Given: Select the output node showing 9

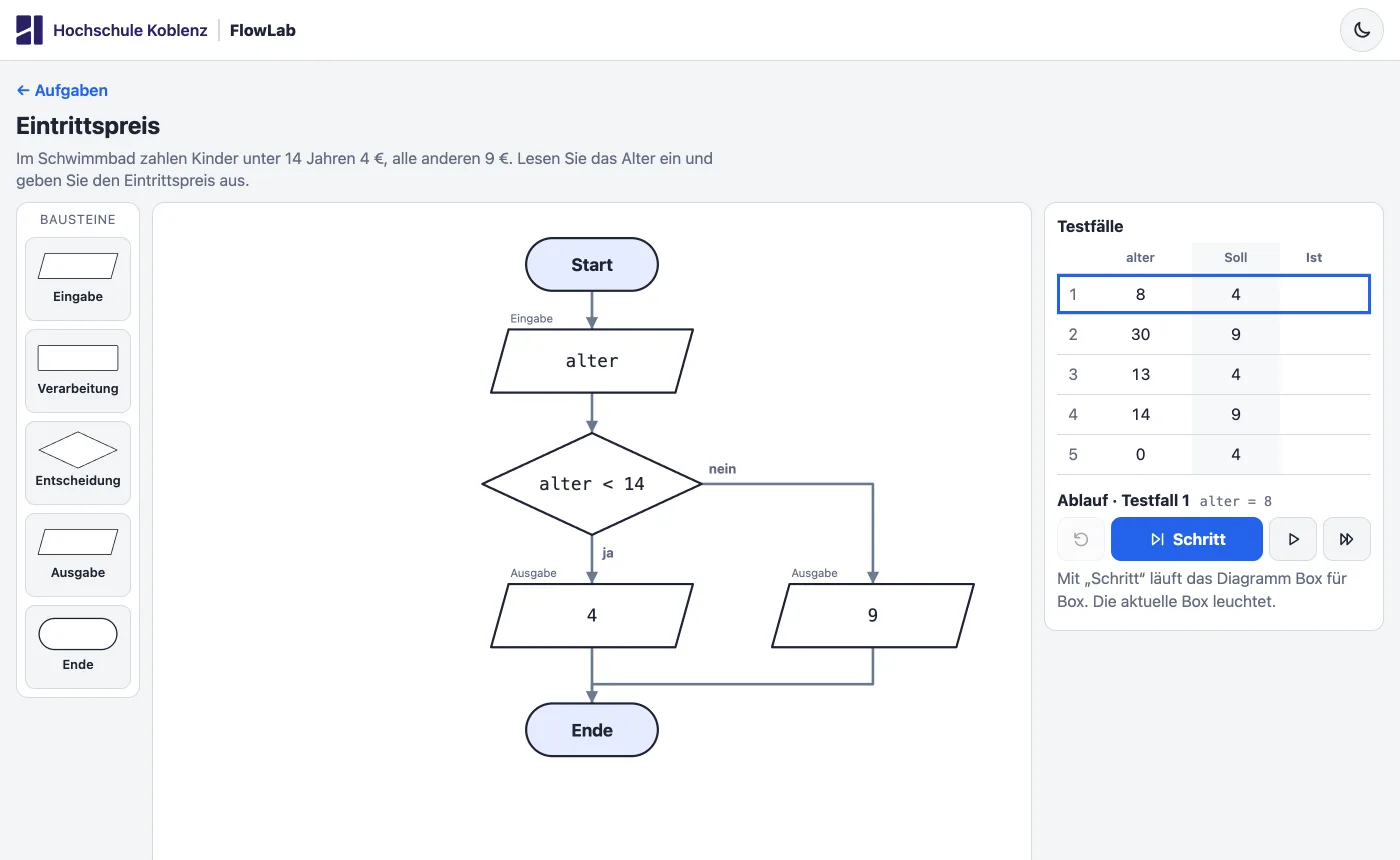Looking at the screenshot, I should pos(873,616).
